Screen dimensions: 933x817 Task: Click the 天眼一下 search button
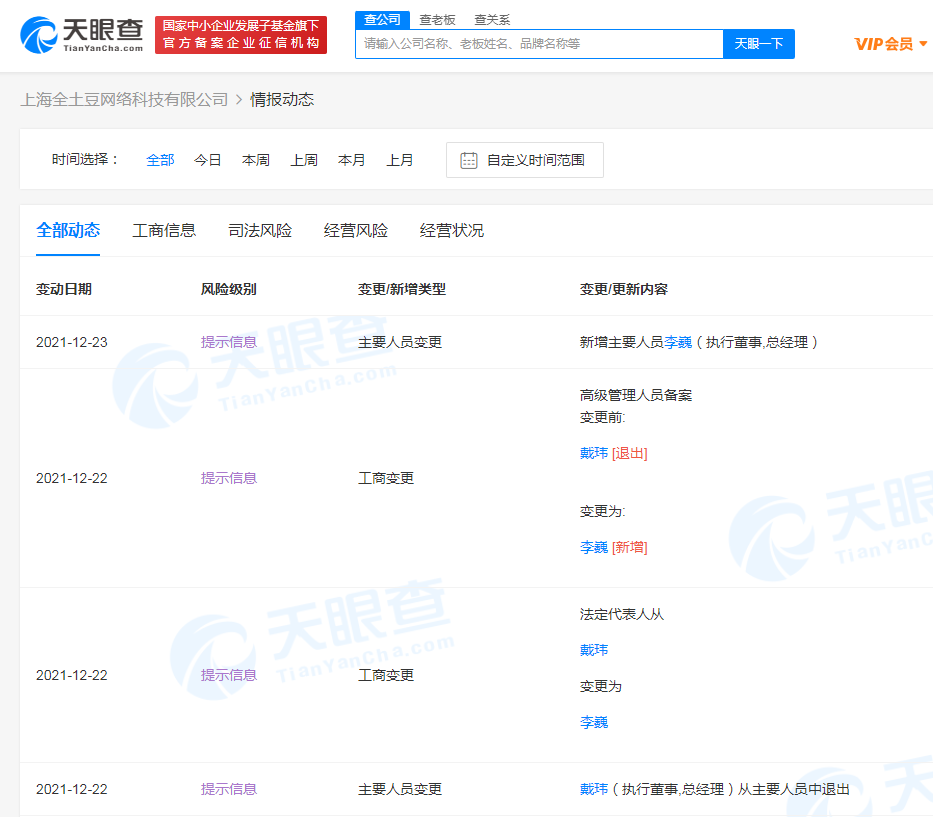tap(758, 44)
